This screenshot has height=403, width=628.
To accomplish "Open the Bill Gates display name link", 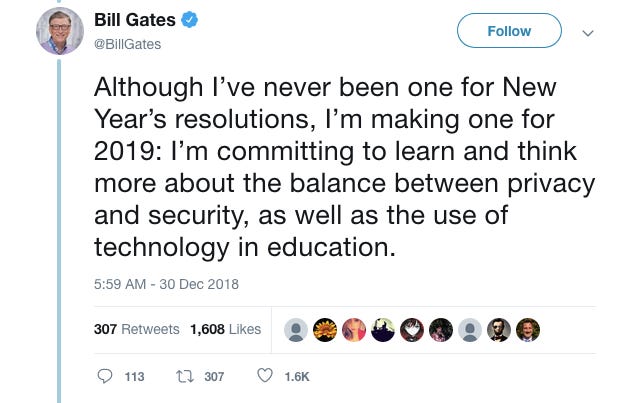I will coord(135,21).
